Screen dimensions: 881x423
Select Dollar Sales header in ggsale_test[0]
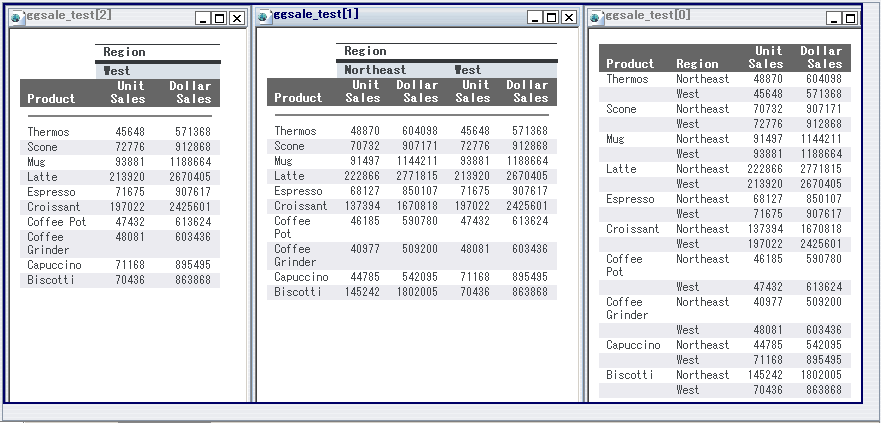point(821,58)
